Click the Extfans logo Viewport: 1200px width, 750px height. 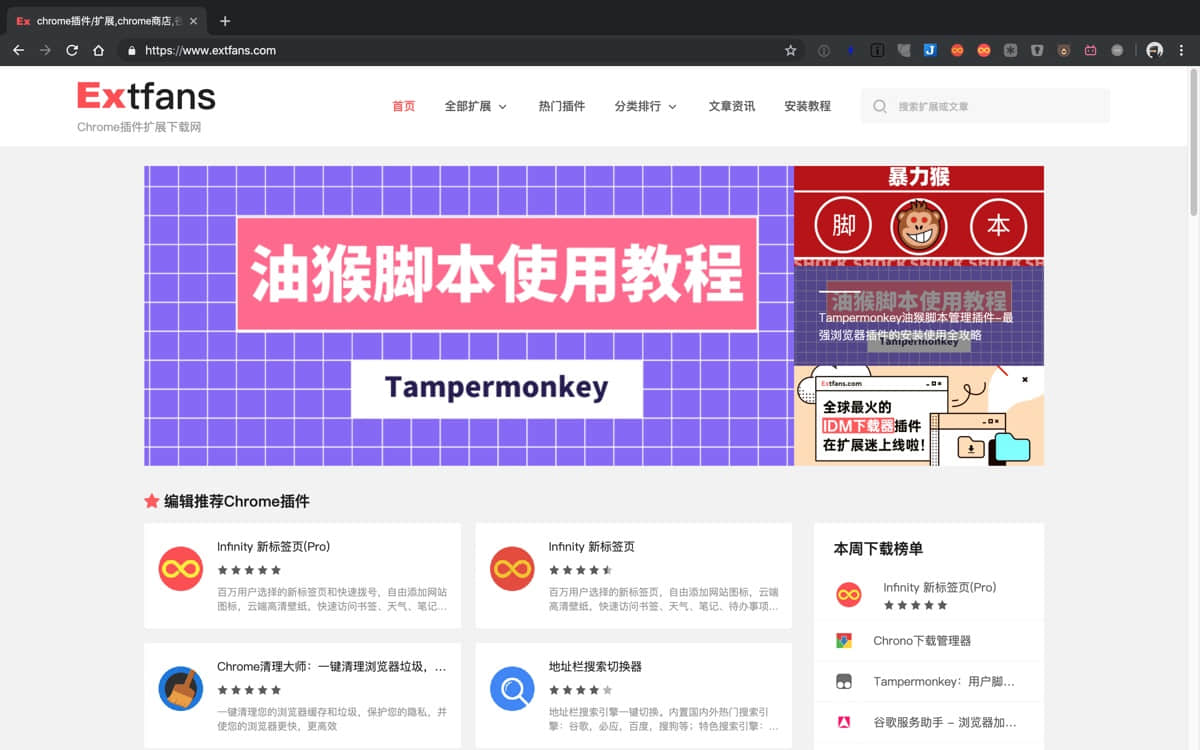pyautogui.click(x=146, y=96)
